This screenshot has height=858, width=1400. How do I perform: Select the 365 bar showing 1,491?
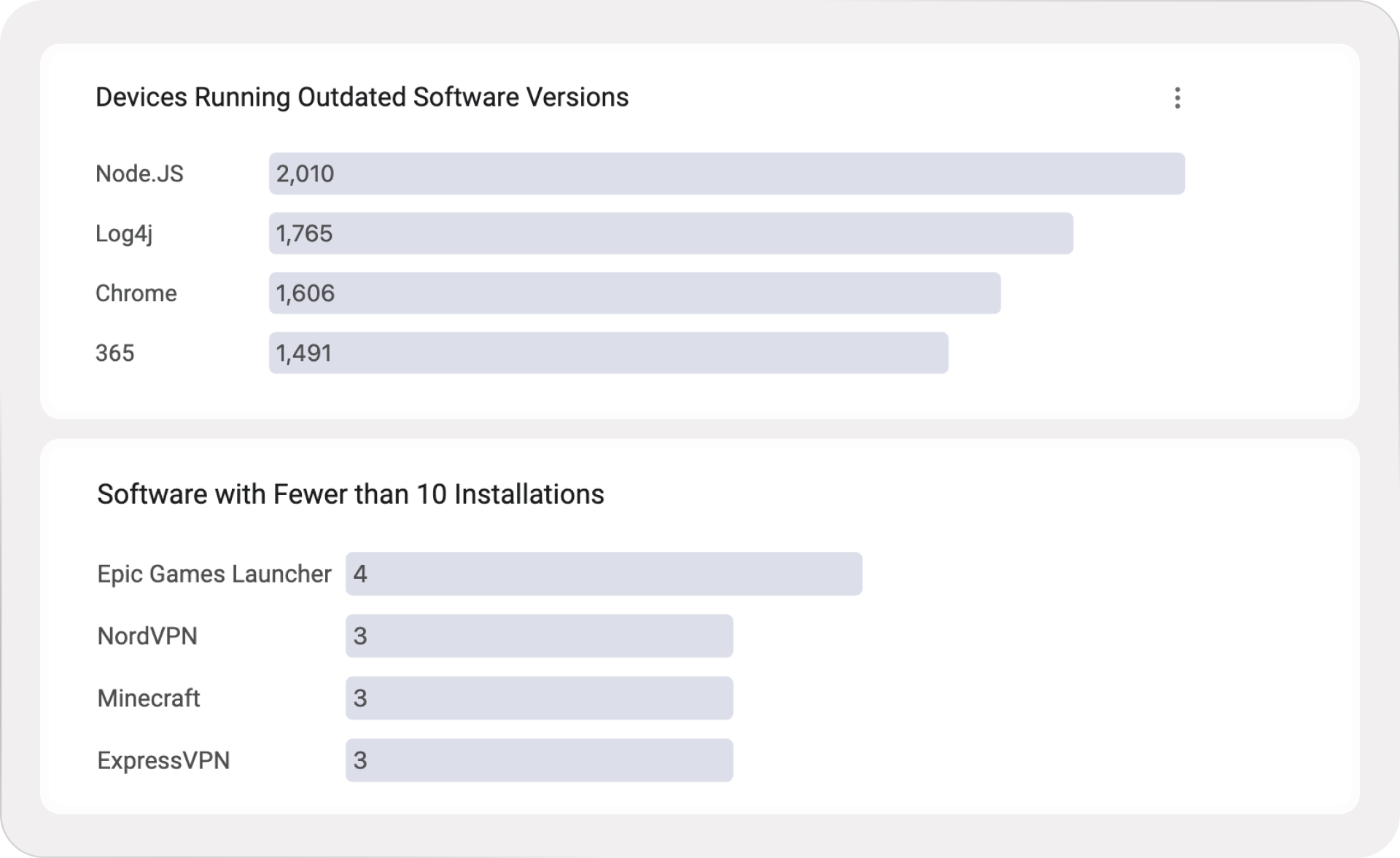tap(608, 353)
